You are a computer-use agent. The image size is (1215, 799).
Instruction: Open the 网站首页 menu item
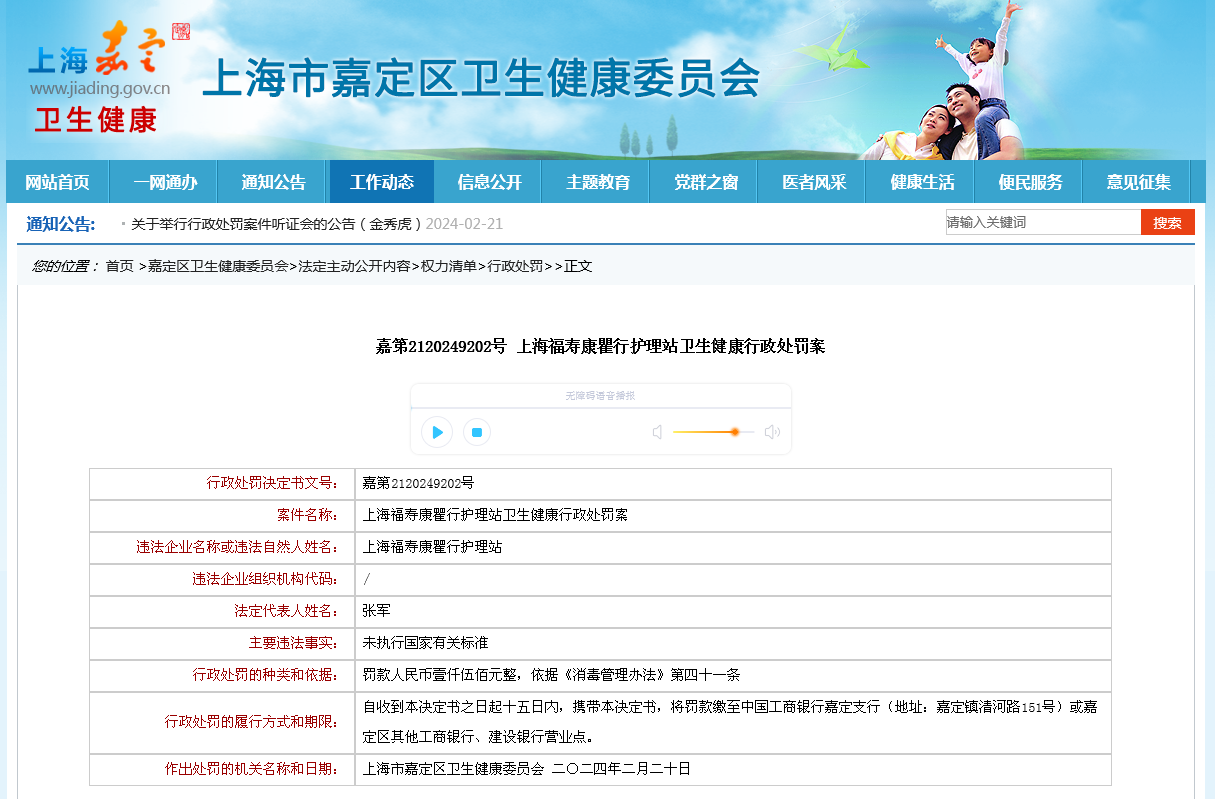57,182
